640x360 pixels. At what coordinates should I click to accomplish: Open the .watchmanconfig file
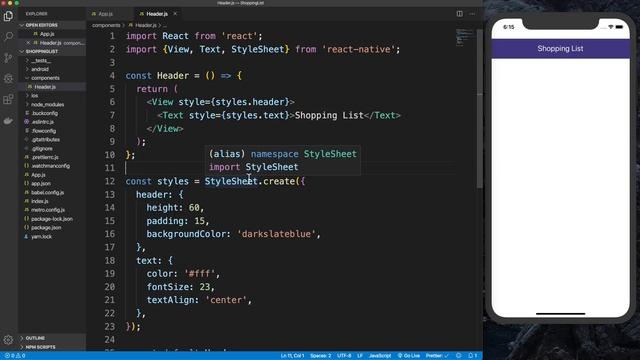[x=50, y=166]
